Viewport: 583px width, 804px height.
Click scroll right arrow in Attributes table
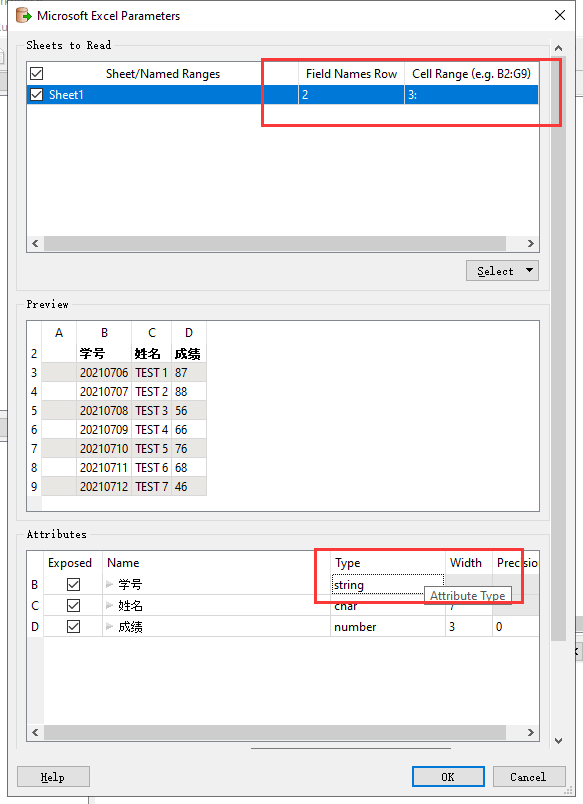tap(531, 732)
